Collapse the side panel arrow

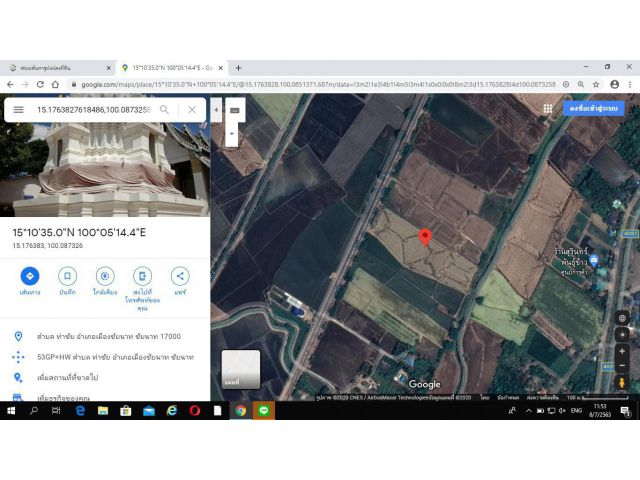216,110
